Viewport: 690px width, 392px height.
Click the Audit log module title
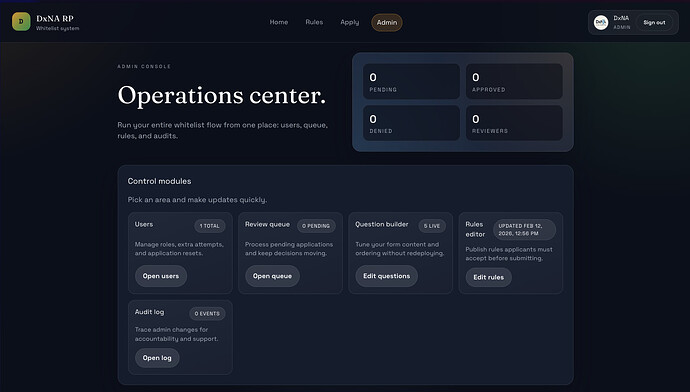point(150,312)
